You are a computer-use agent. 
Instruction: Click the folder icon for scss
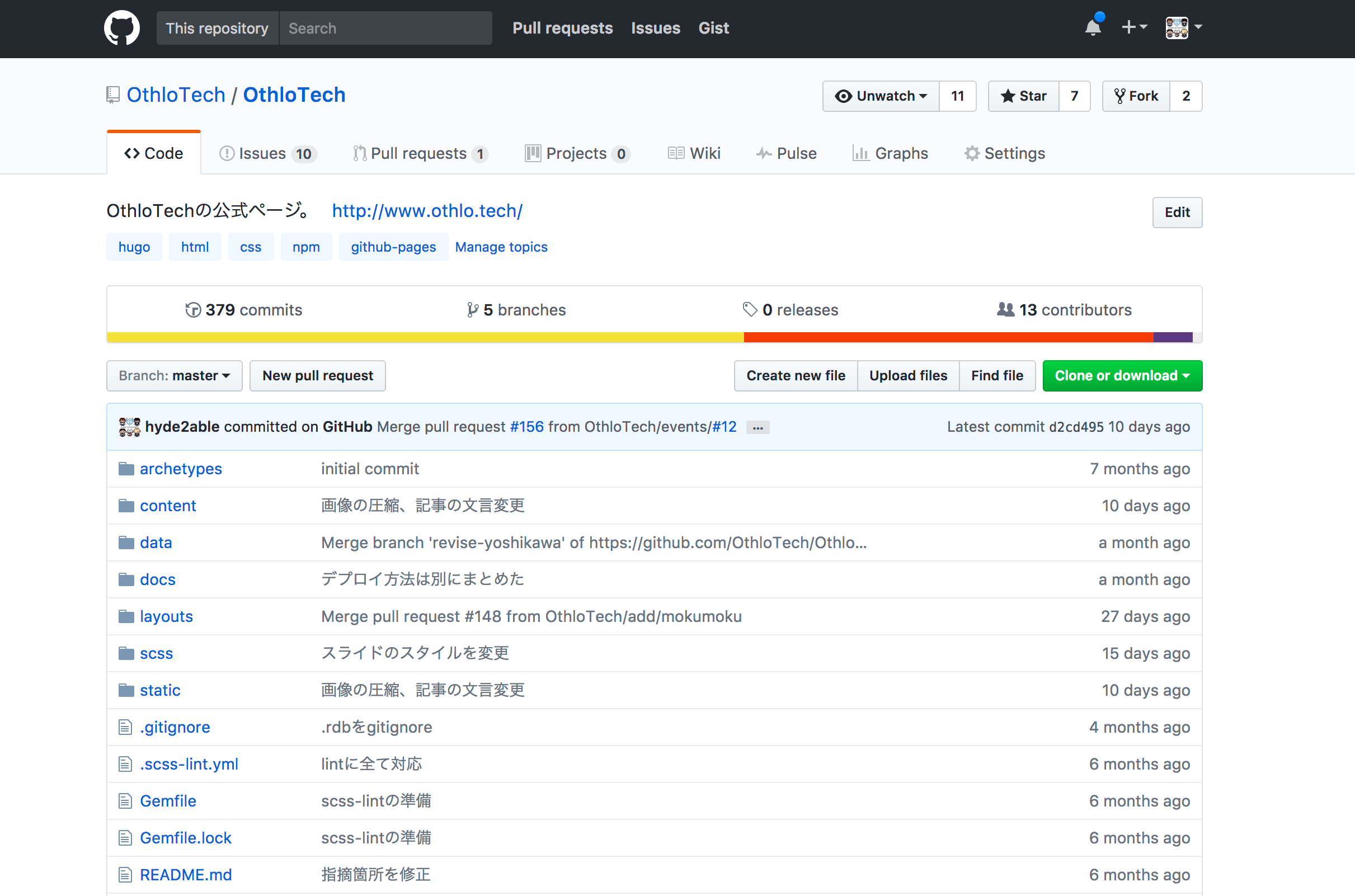126,653
